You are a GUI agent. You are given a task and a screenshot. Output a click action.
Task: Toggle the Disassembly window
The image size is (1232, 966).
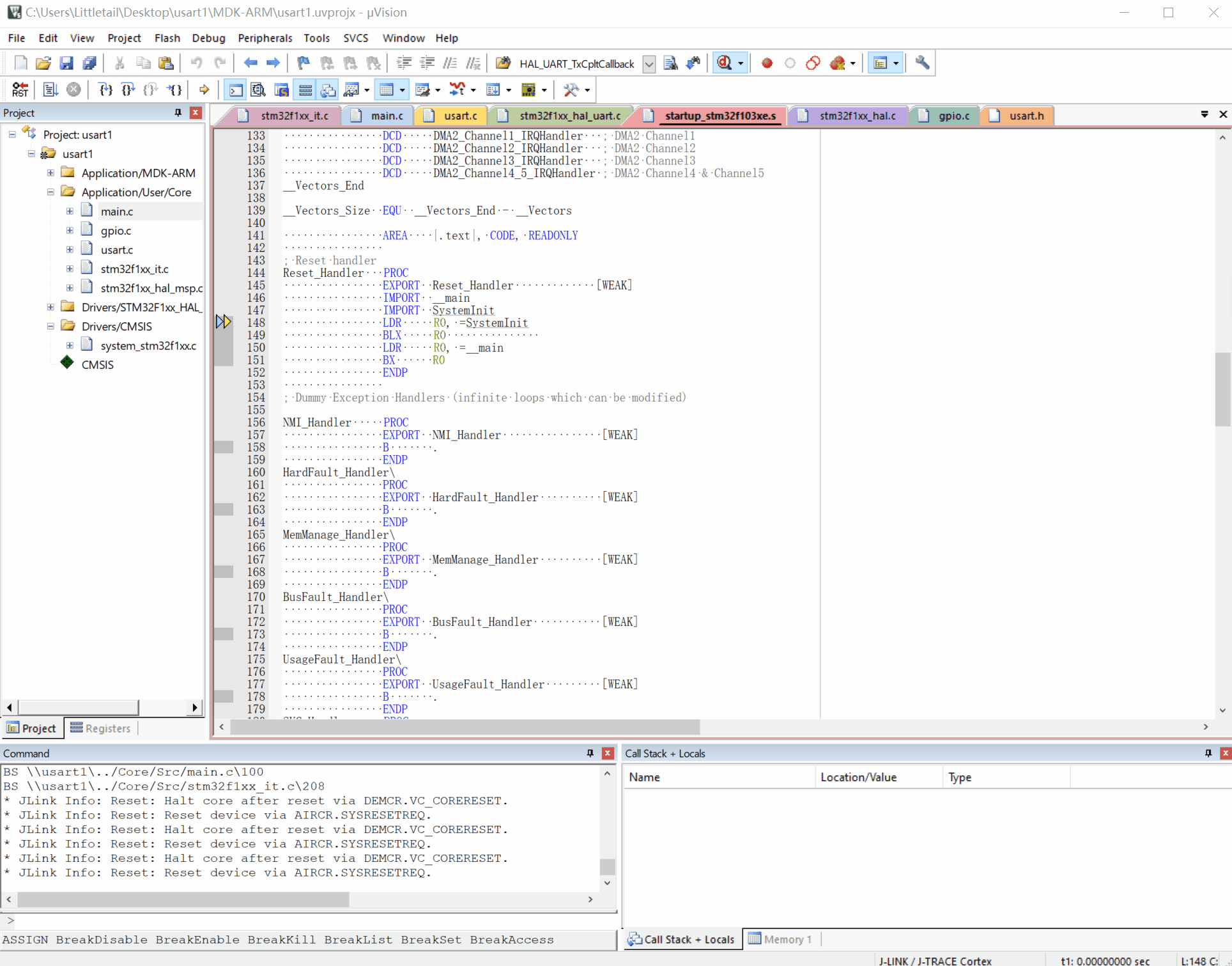coord(258,90)
